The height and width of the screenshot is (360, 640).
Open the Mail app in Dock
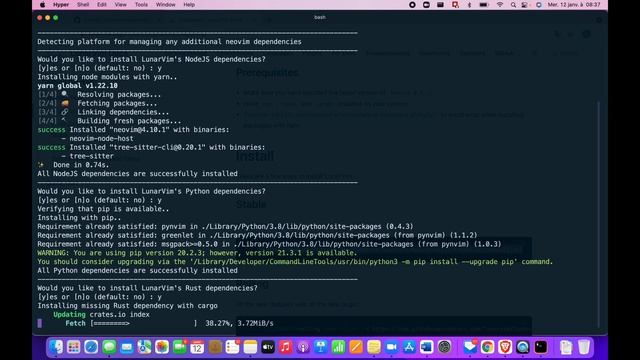point(127,347)
